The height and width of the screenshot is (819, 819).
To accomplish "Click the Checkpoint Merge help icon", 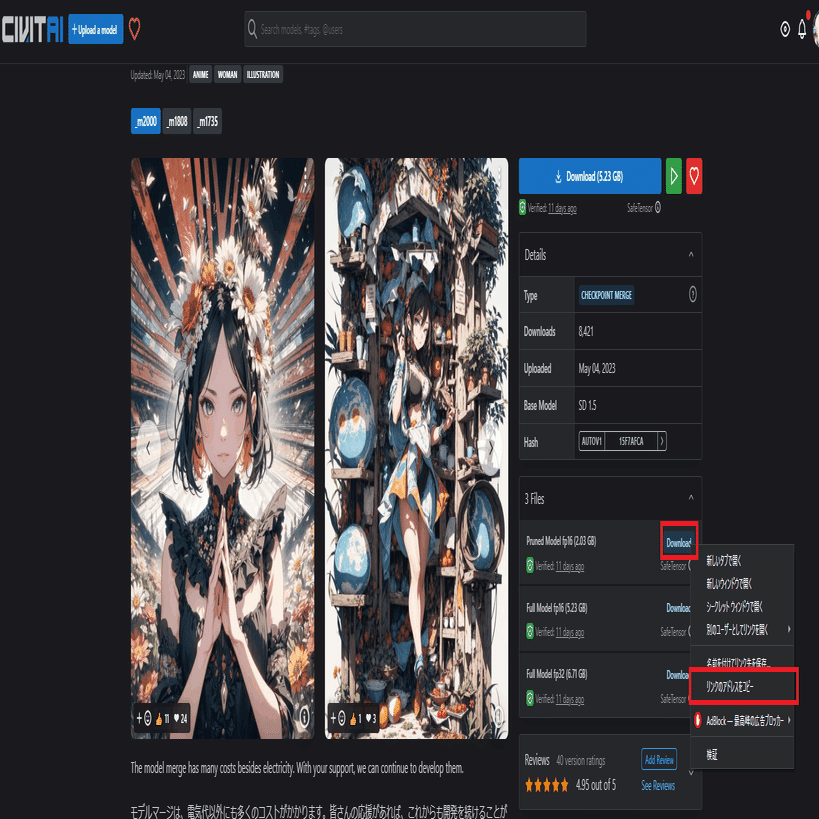I will point(693,295).
